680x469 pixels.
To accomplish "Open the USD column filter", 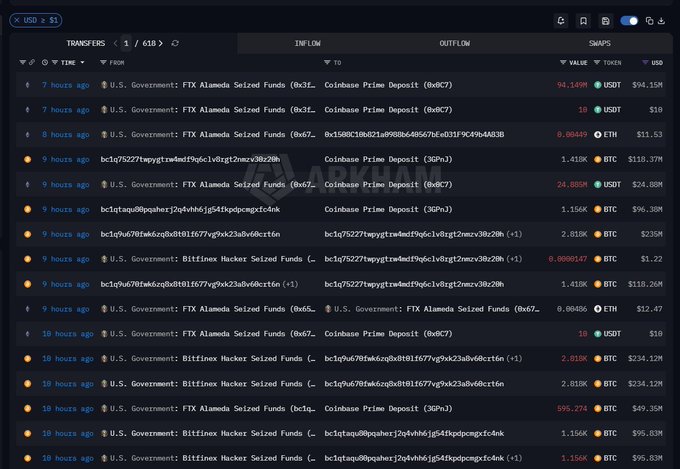I will click(x=645, y=62).
